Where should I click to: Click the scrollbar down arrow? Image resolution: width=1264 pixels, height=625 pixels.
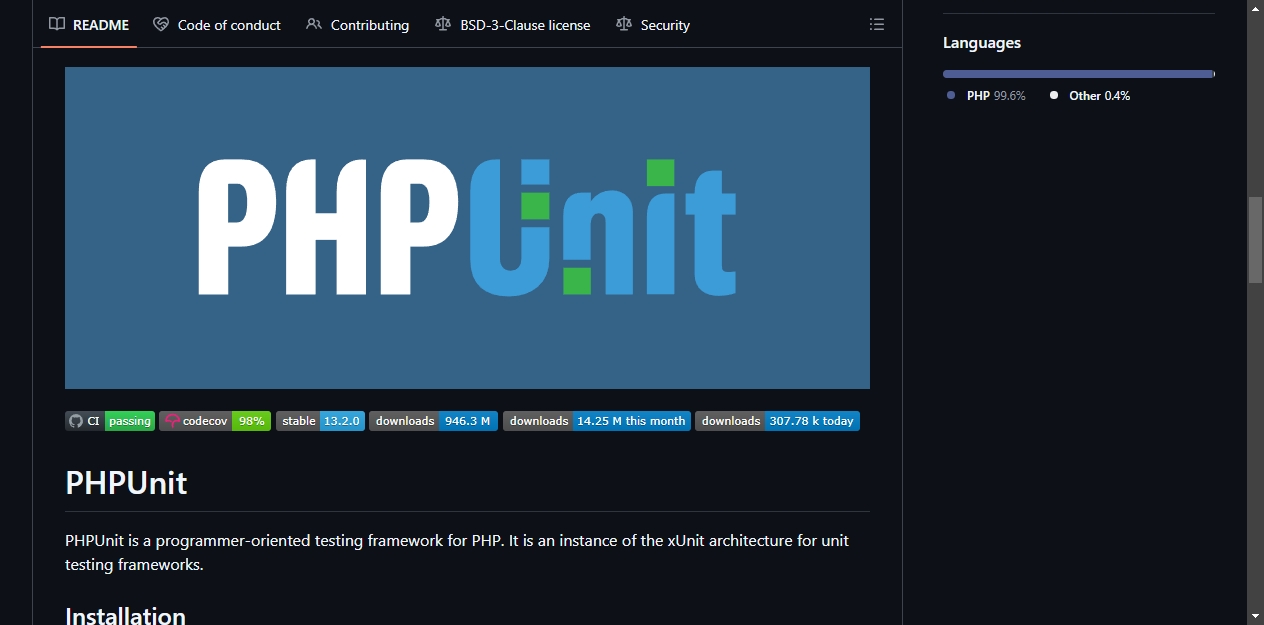click(x=1255, y=615)
